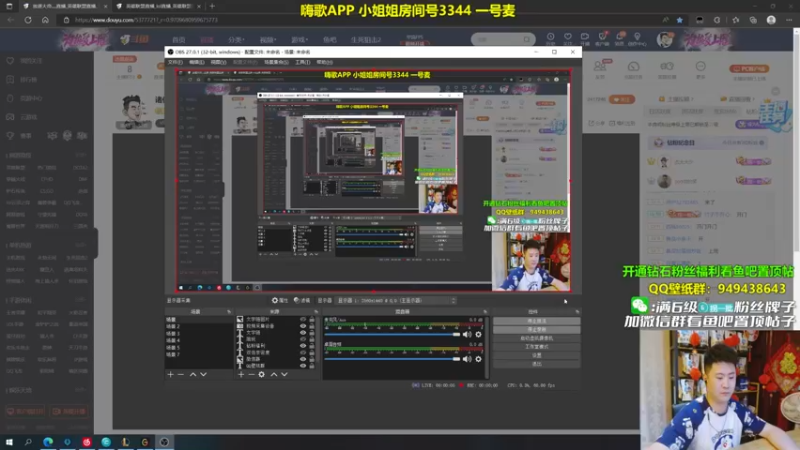Viewport: 800px width, 450px height.
Task: Click Douyu search box magnifier
Action: (x=527, y=39)
